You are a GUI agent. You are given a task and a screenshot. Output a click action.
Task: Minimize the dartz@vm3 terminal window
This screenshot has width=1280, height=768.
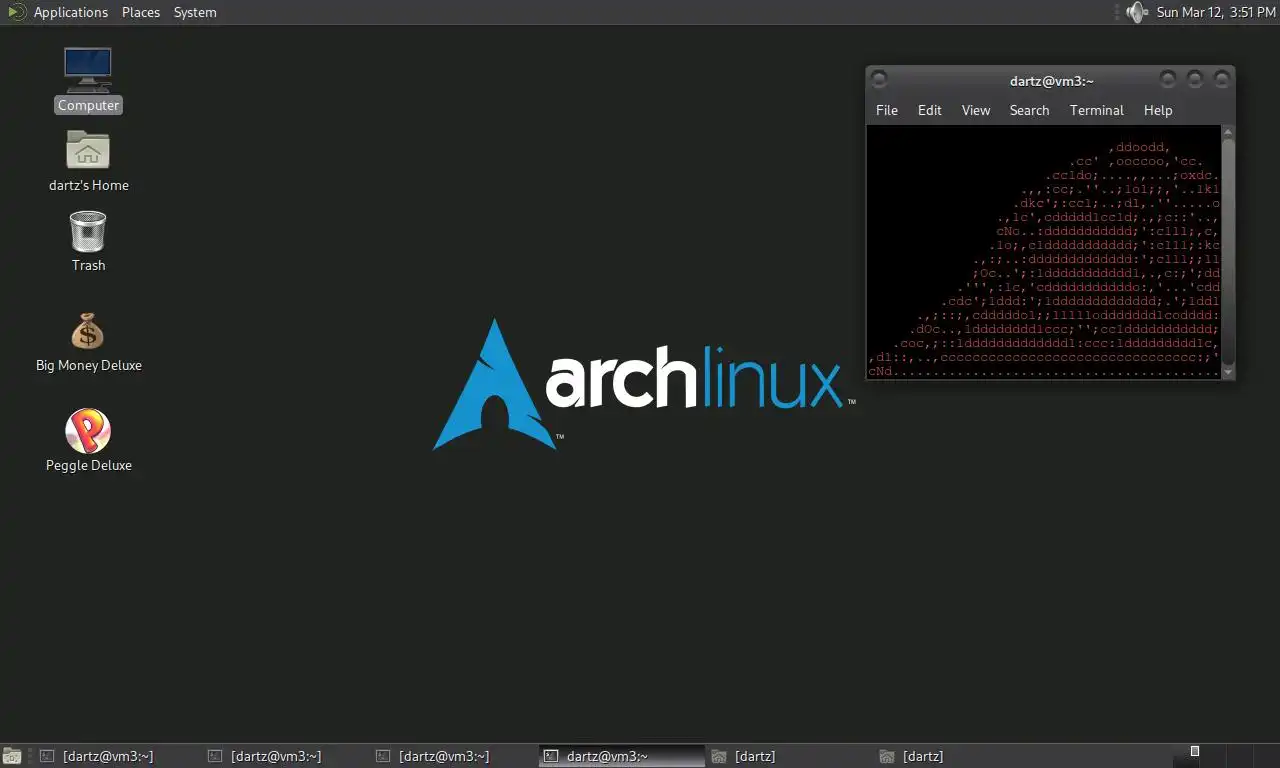[1167, 79]
